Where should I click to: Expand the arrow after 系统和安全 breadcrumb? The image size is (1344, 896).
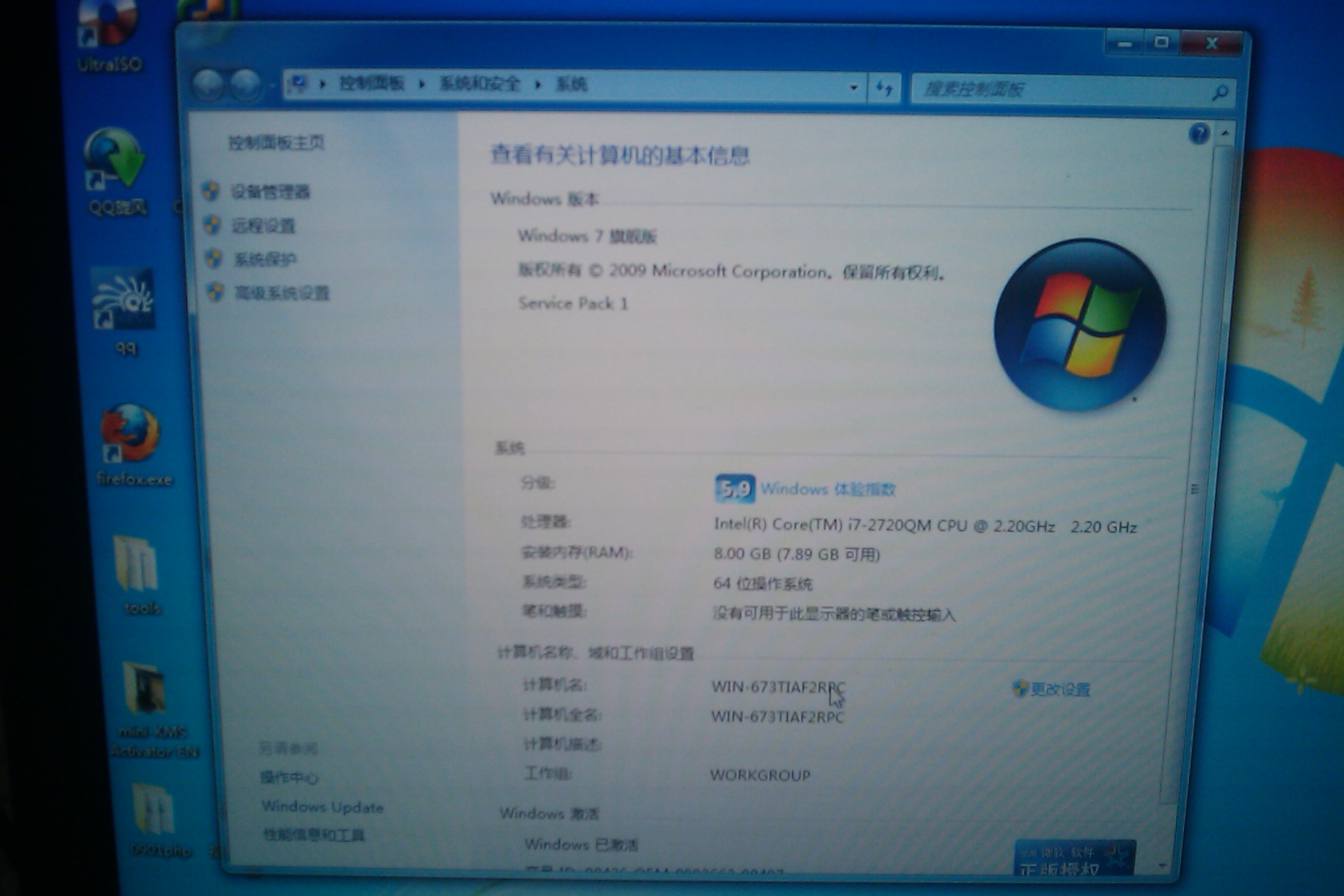538,85
